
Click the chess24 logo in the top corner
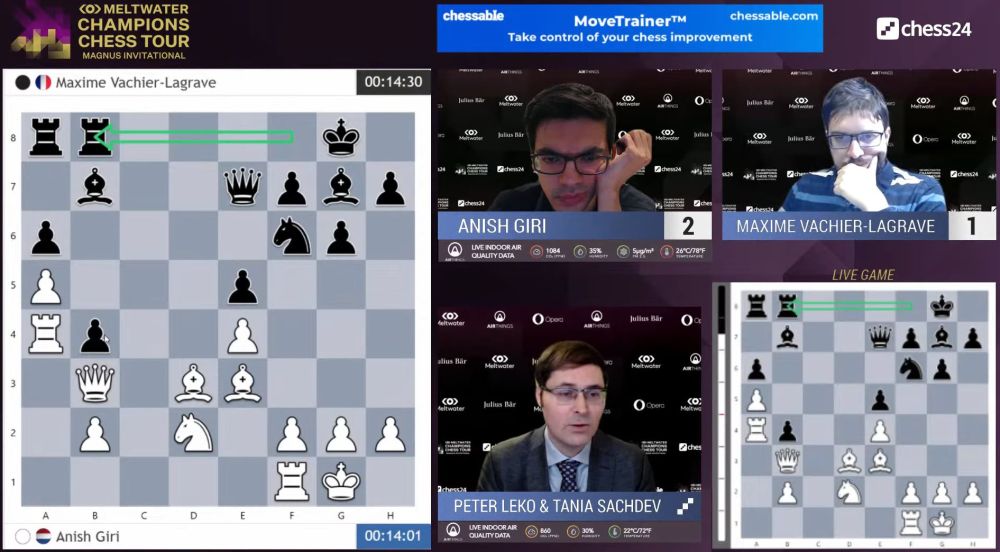923,28
